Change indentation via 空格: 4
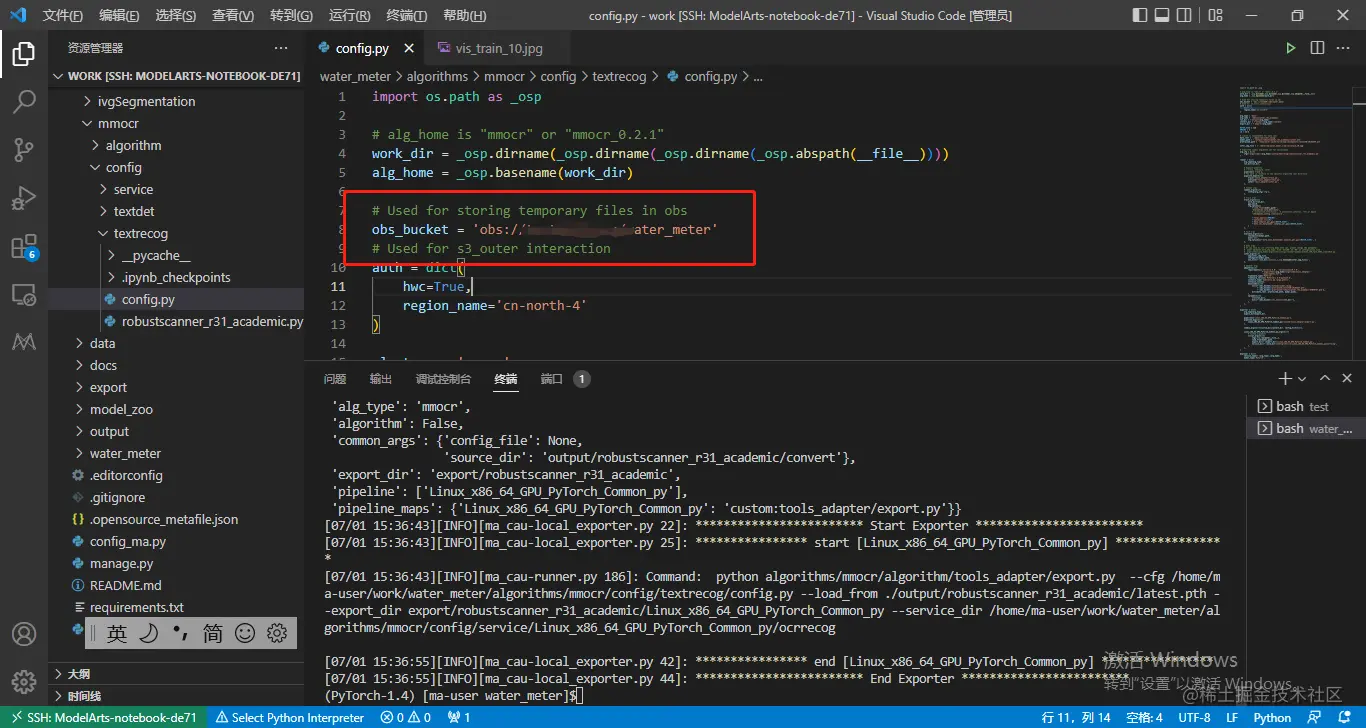1366x728 pixels. 1144,717
